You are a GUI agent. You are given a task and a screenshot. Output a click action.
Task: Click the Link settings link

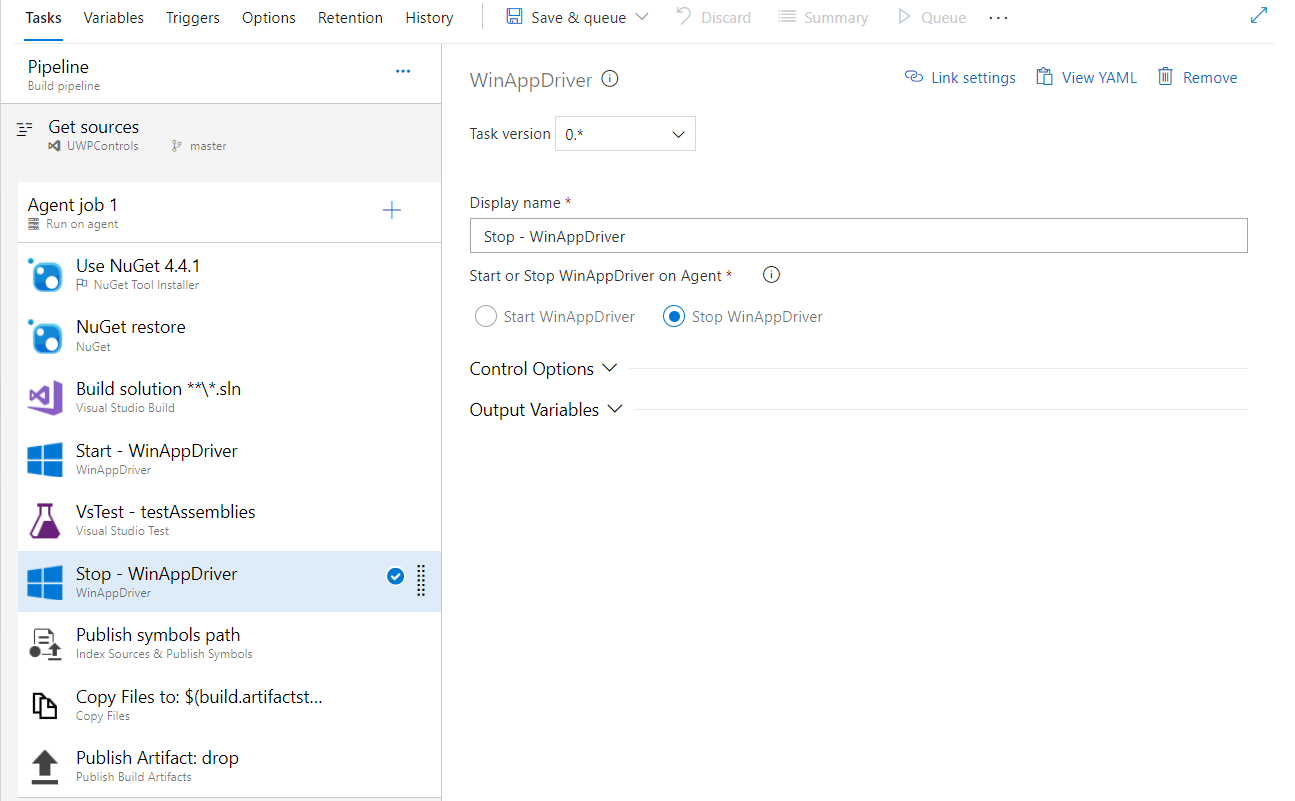coord(973,78)
